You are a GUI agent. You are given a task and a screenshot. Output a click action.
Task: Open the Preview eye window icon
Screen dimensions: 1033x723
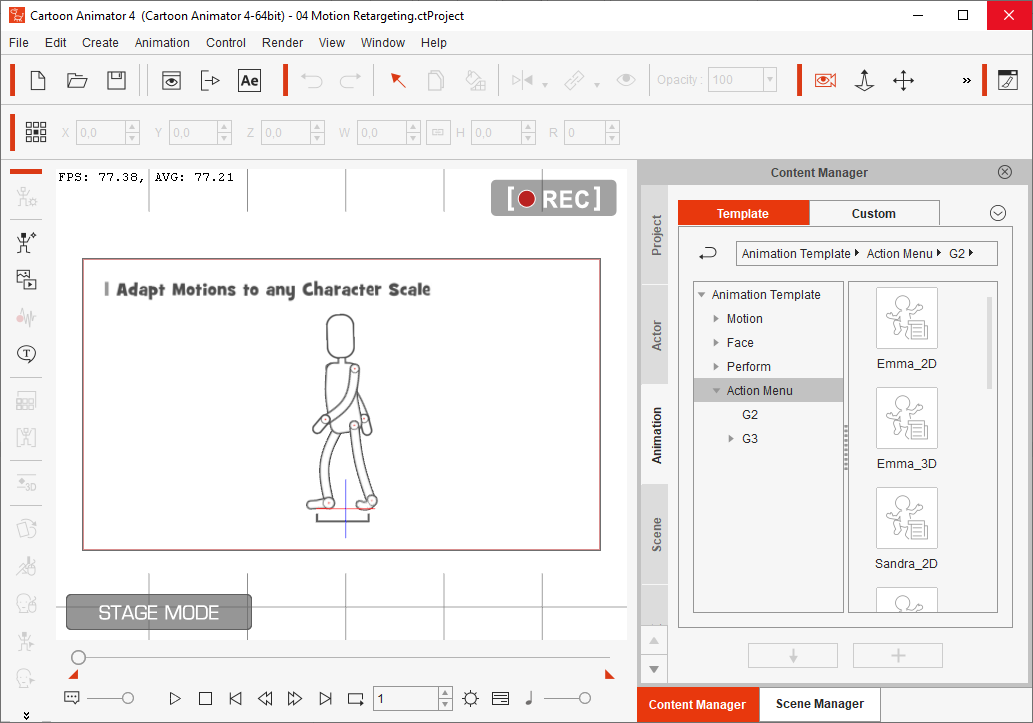[x=171, y=80]
